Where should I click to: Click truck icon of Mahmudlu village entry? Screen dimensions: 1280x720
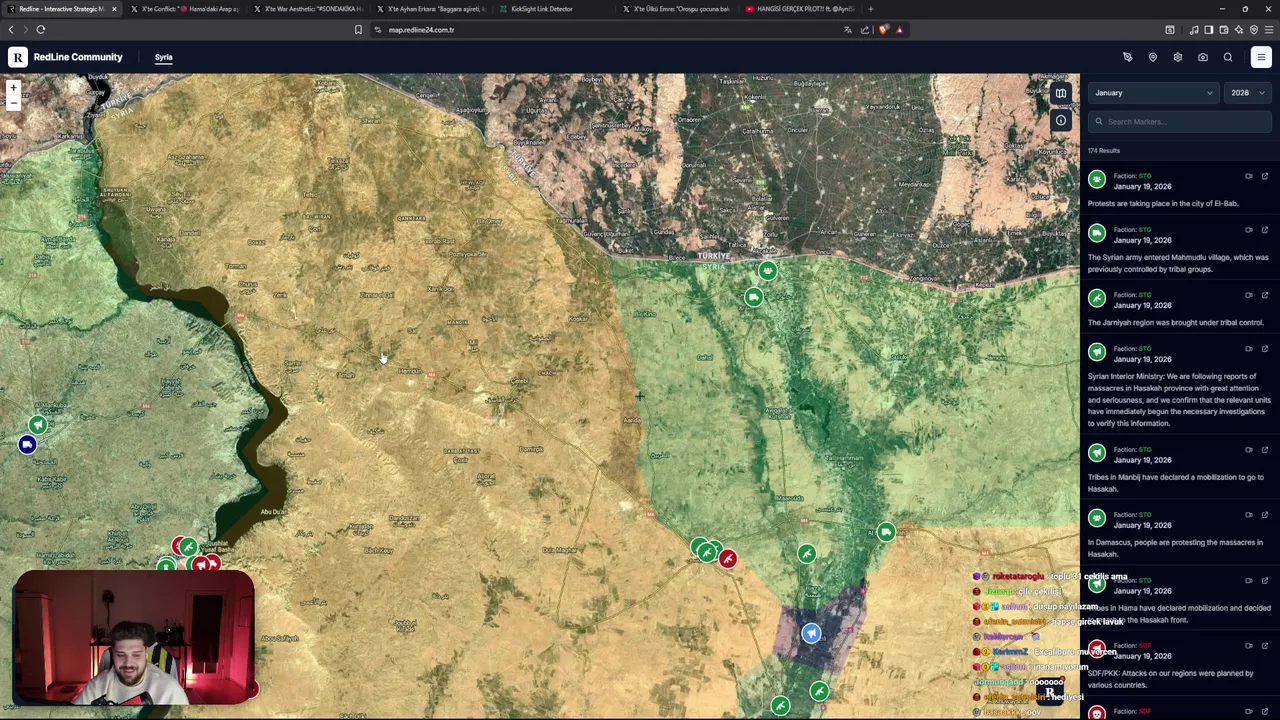pyautogui.click(x=1097, y=234)
